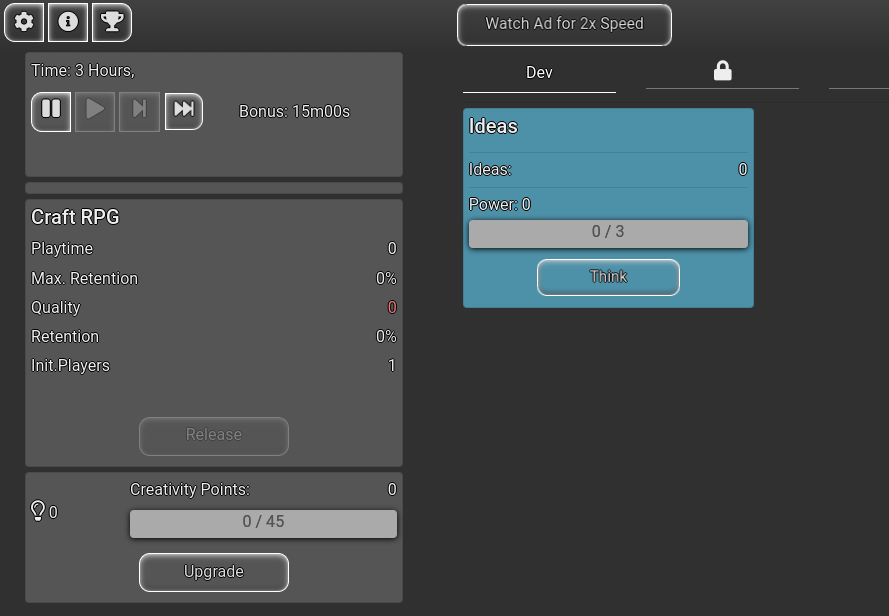Image resolution: width=889 pixels, height=616 pixels.
Task: Pause the game time
Action: [51, 111]
